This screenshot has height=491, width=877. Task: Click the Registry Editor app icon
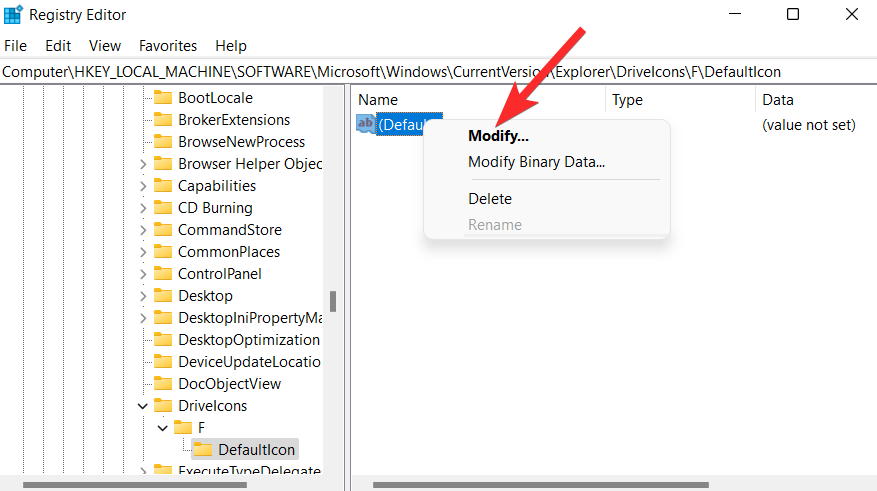click(x=13, y=15)
